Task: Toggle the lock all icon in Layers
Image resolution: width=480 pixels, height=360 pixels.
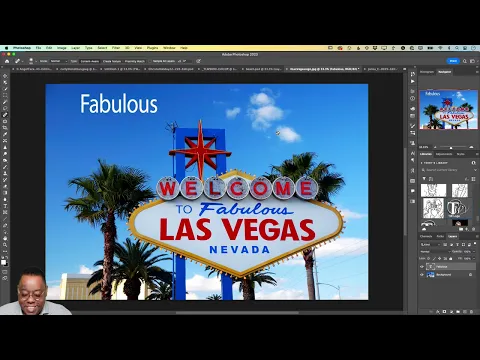Action: tap(451, 258)
